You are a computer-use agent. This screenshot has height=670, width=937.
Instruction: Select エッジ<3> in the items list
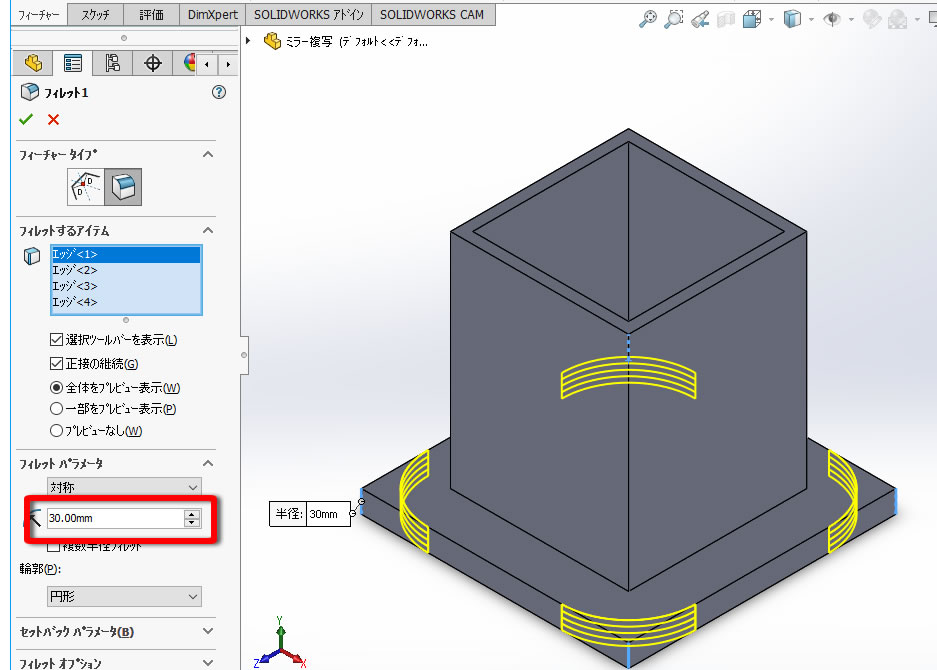(125, 286)
